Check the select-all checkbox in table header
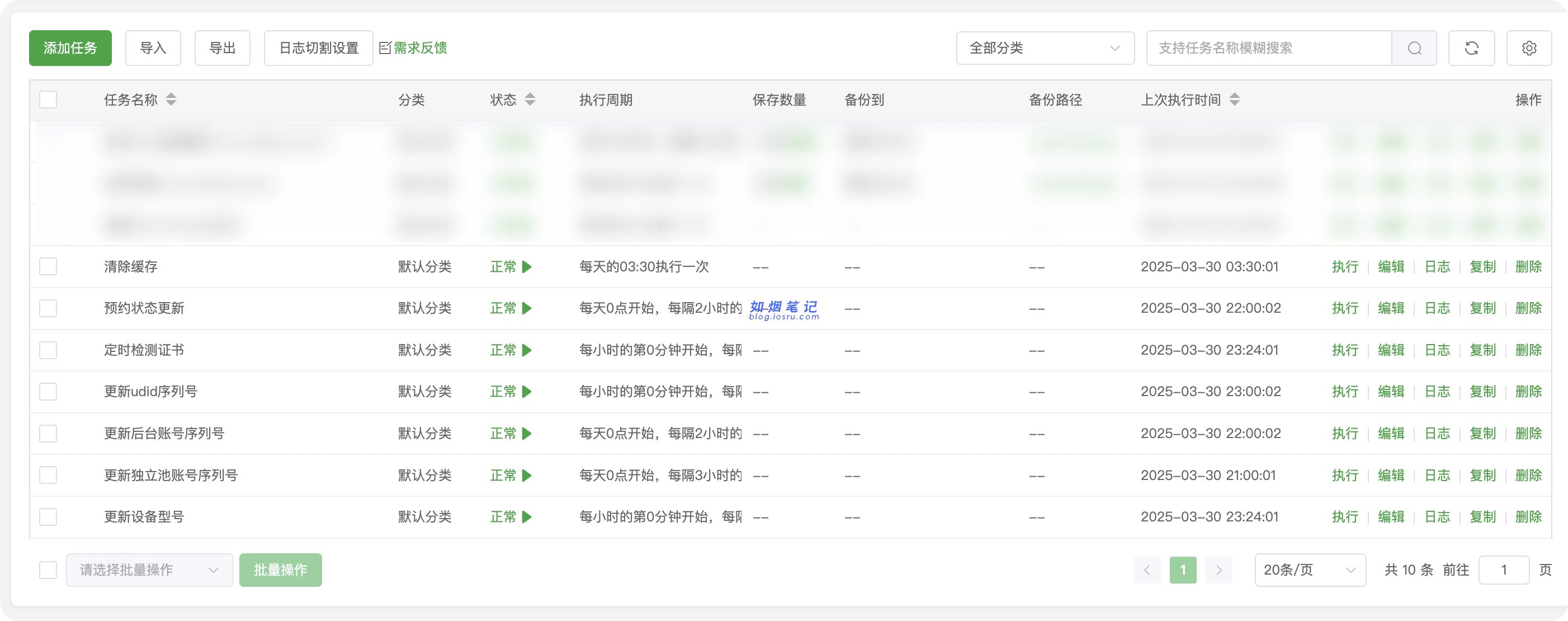This screenshot has width=1568, height=621. click(48, 99)
